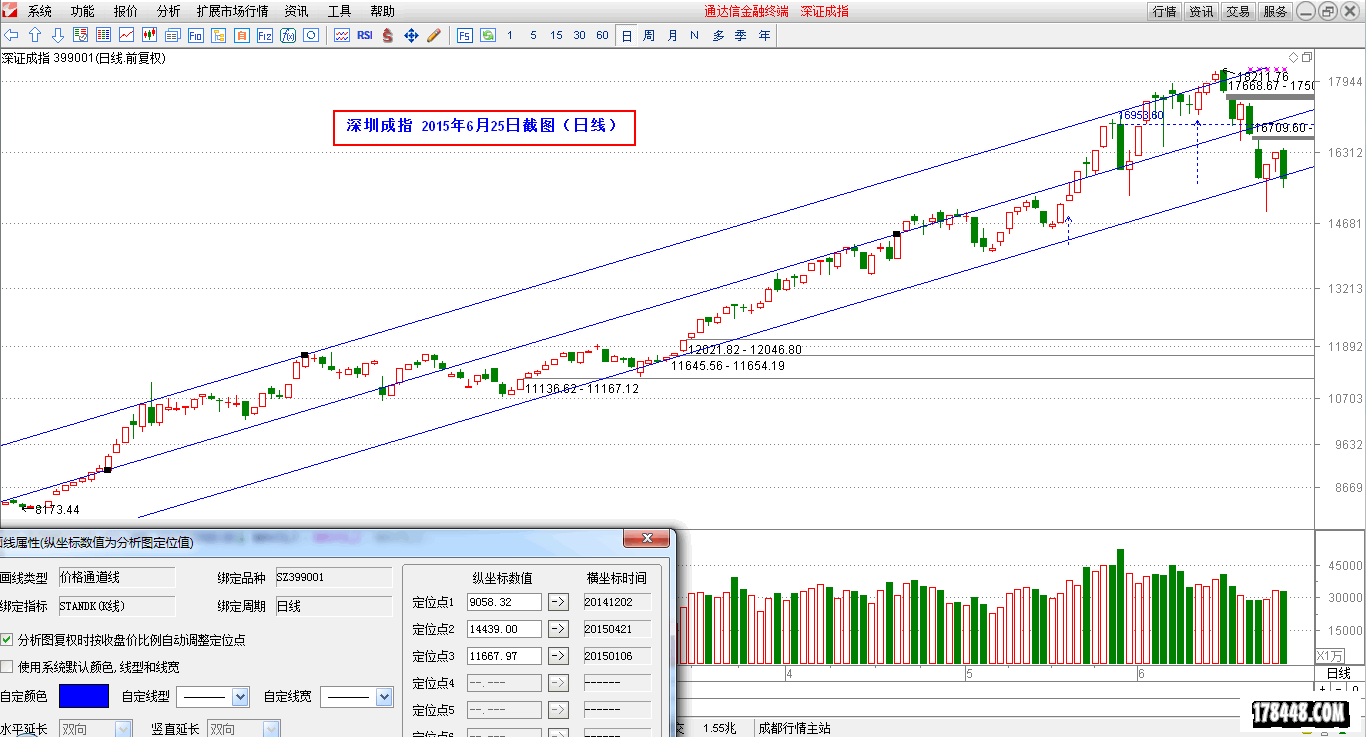This screenshot has width=1366, height=737.
Task: Click the 交易 button at top right
Action: point(1238,11)
